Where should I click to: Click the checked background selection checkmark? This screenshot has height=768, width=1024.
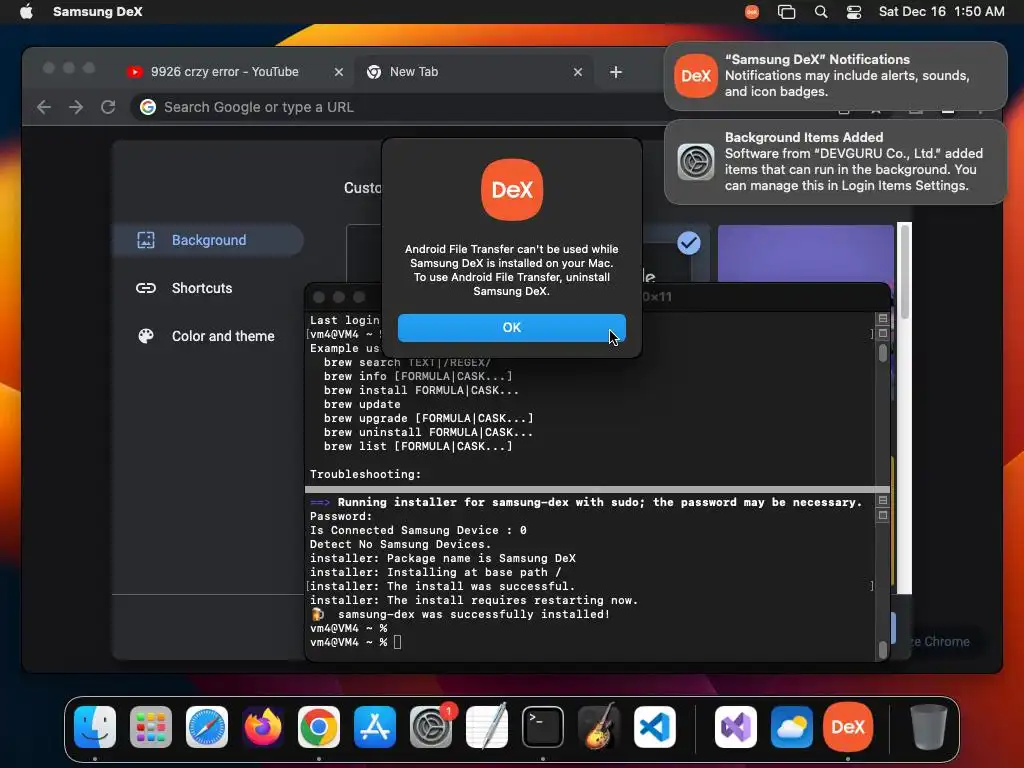click(x=688, y=243)
